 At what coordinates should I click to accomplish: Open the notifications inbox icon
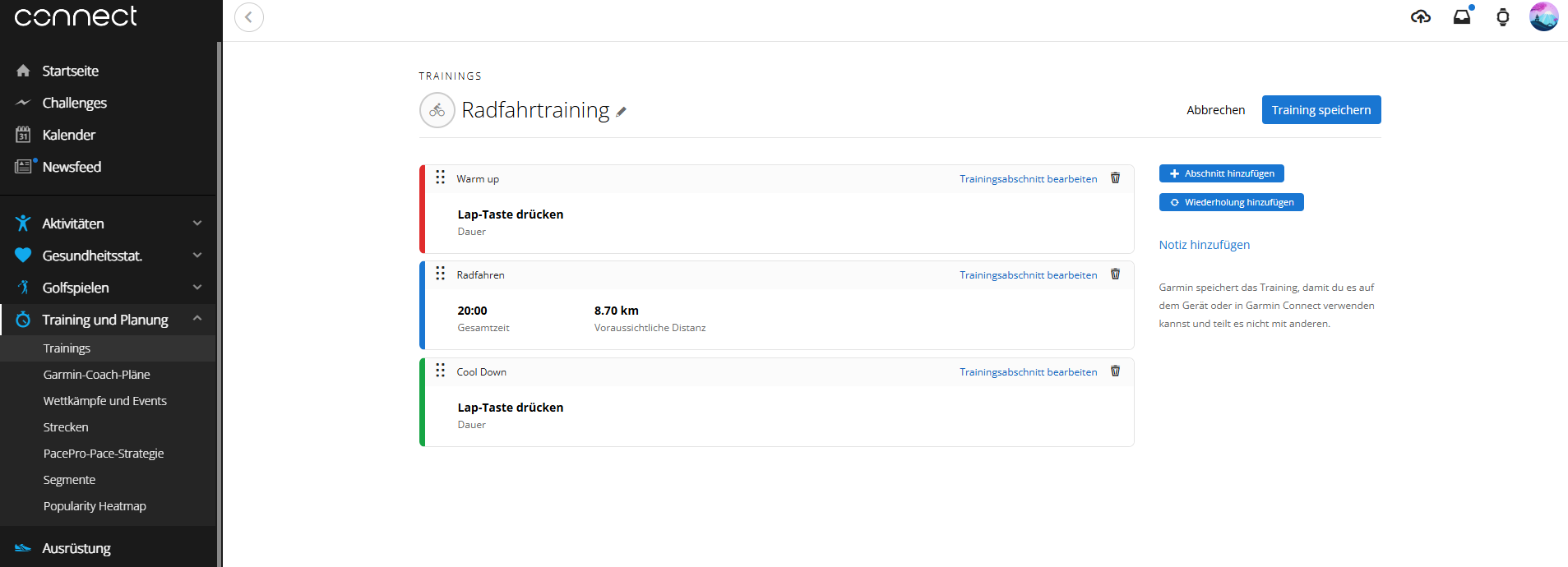[x=1462, y=16]
